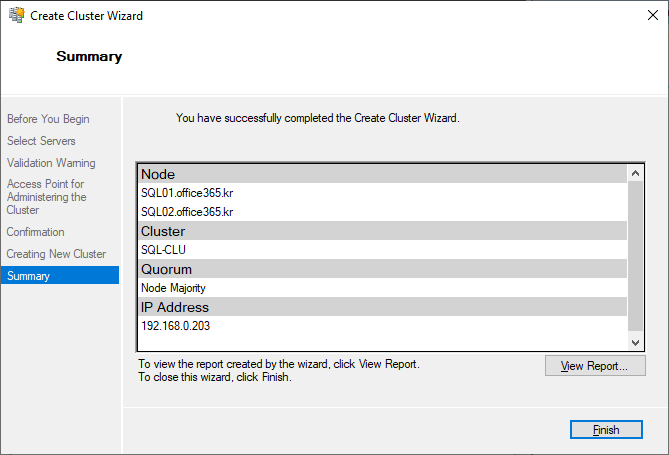This screenshot has width=669, height=455.
Task: Click the Cluster section header
Action: click(383, 231)
